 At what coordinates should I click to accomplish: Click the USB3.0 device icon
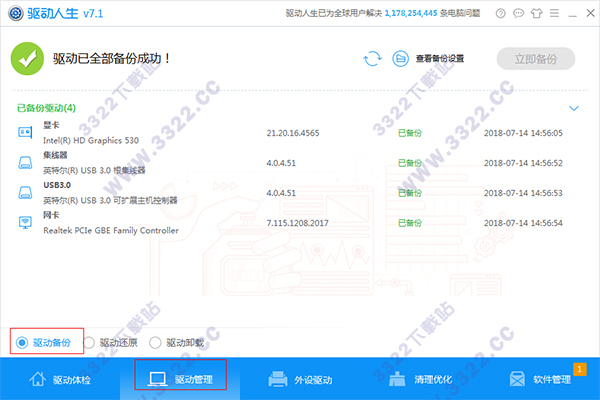coord(25,193)
